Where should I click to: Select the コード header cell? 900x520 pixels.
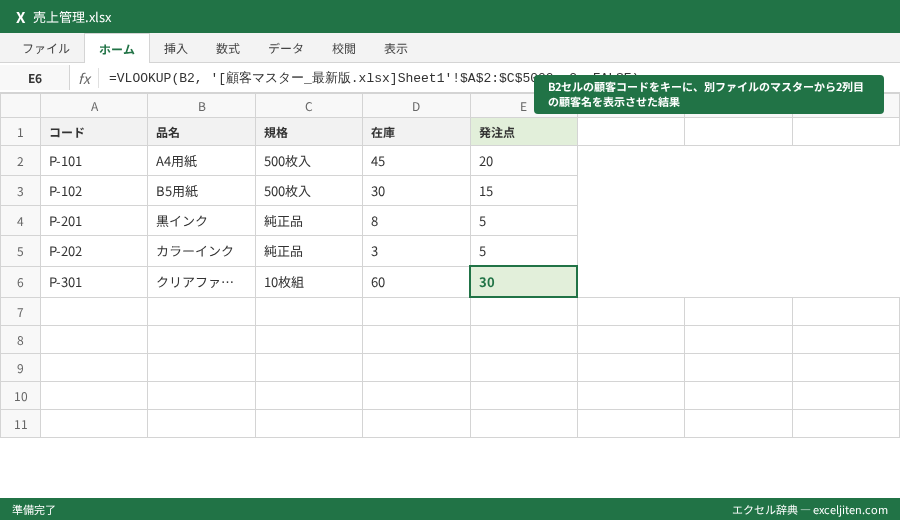click(x=94, y=133)
